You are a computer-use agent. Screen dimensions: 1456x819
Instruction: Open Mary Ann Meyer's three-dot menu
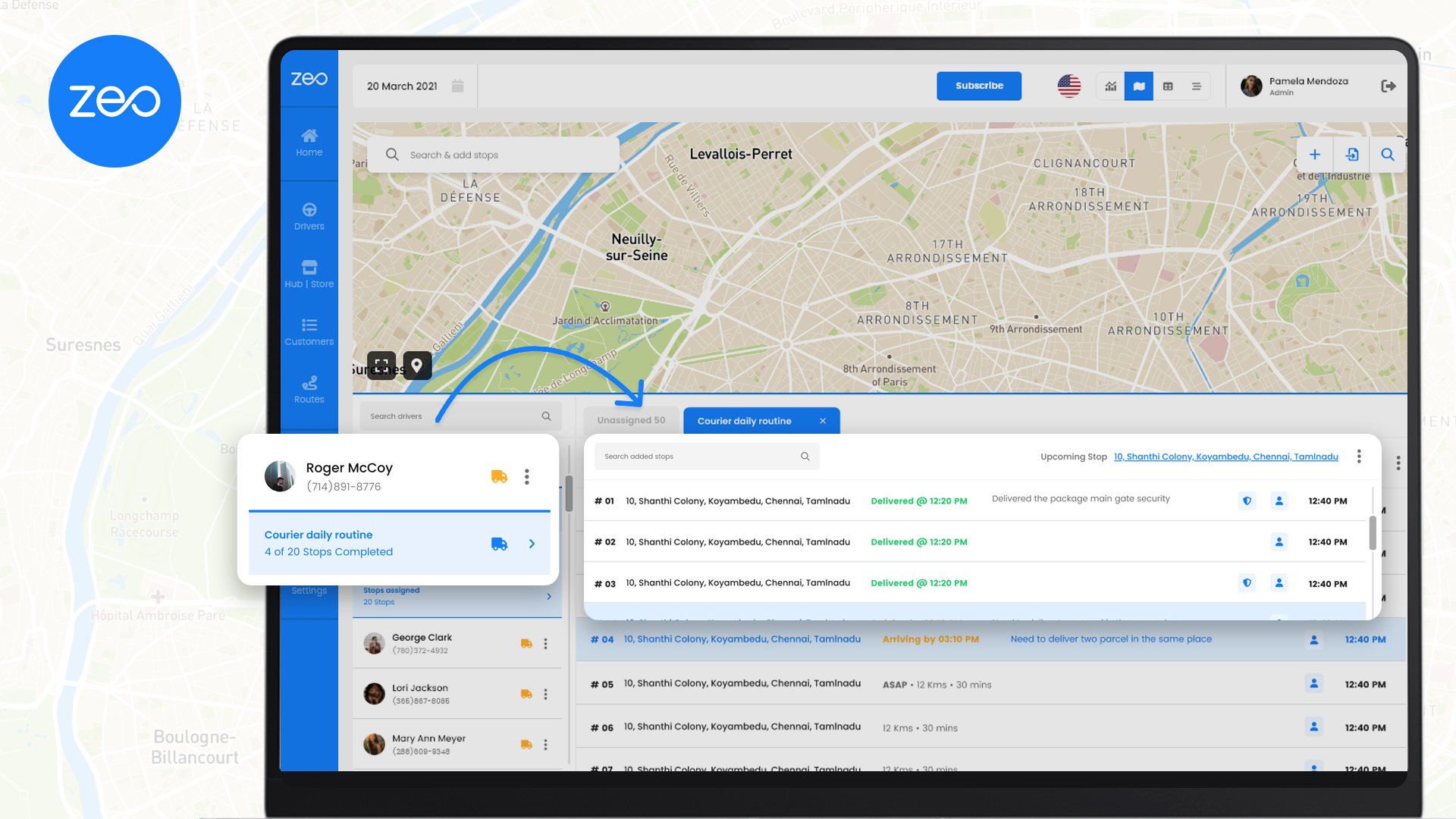(545, 745)
